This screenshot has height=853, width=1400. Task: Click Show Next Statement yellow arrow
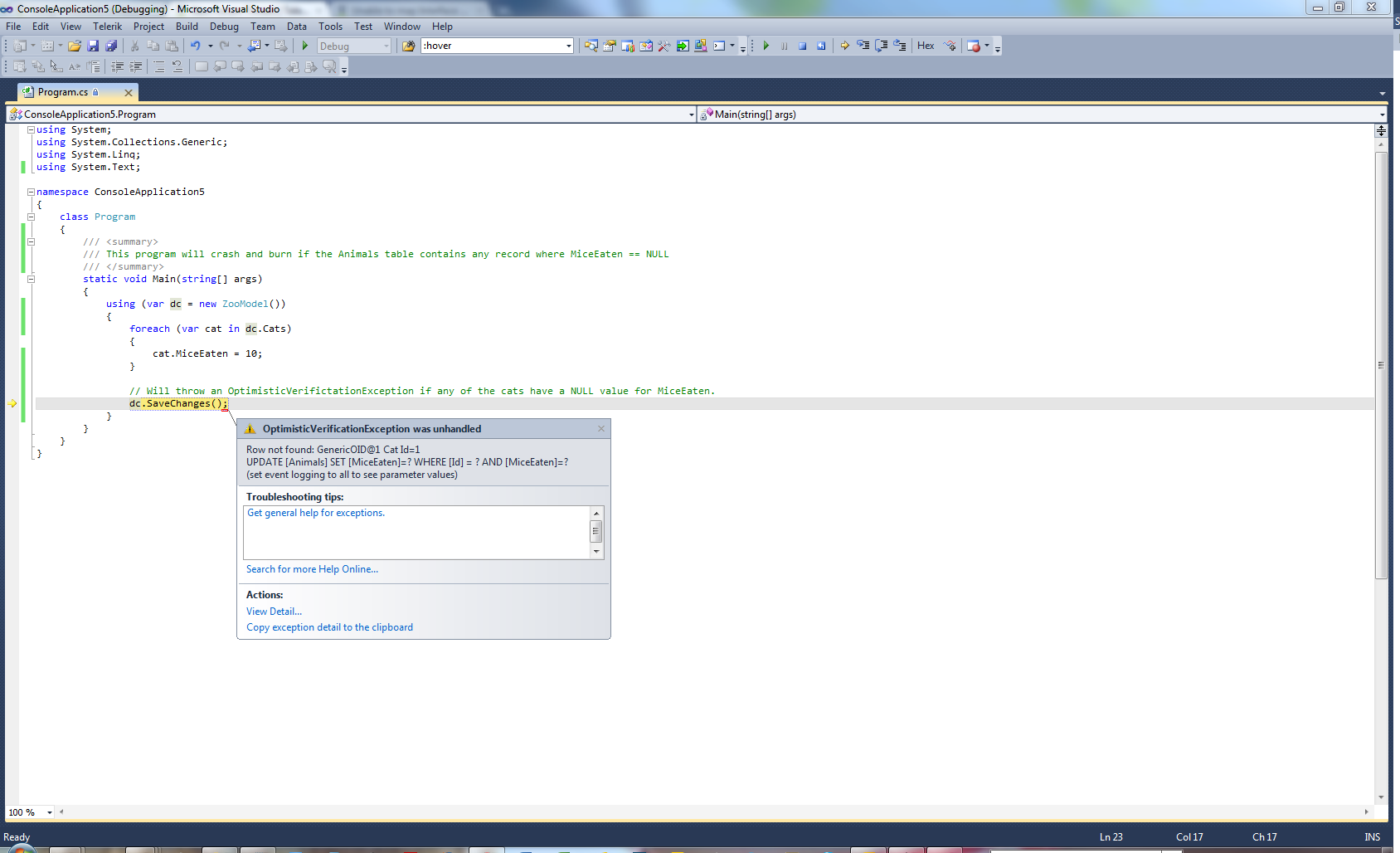pos(844,46)
